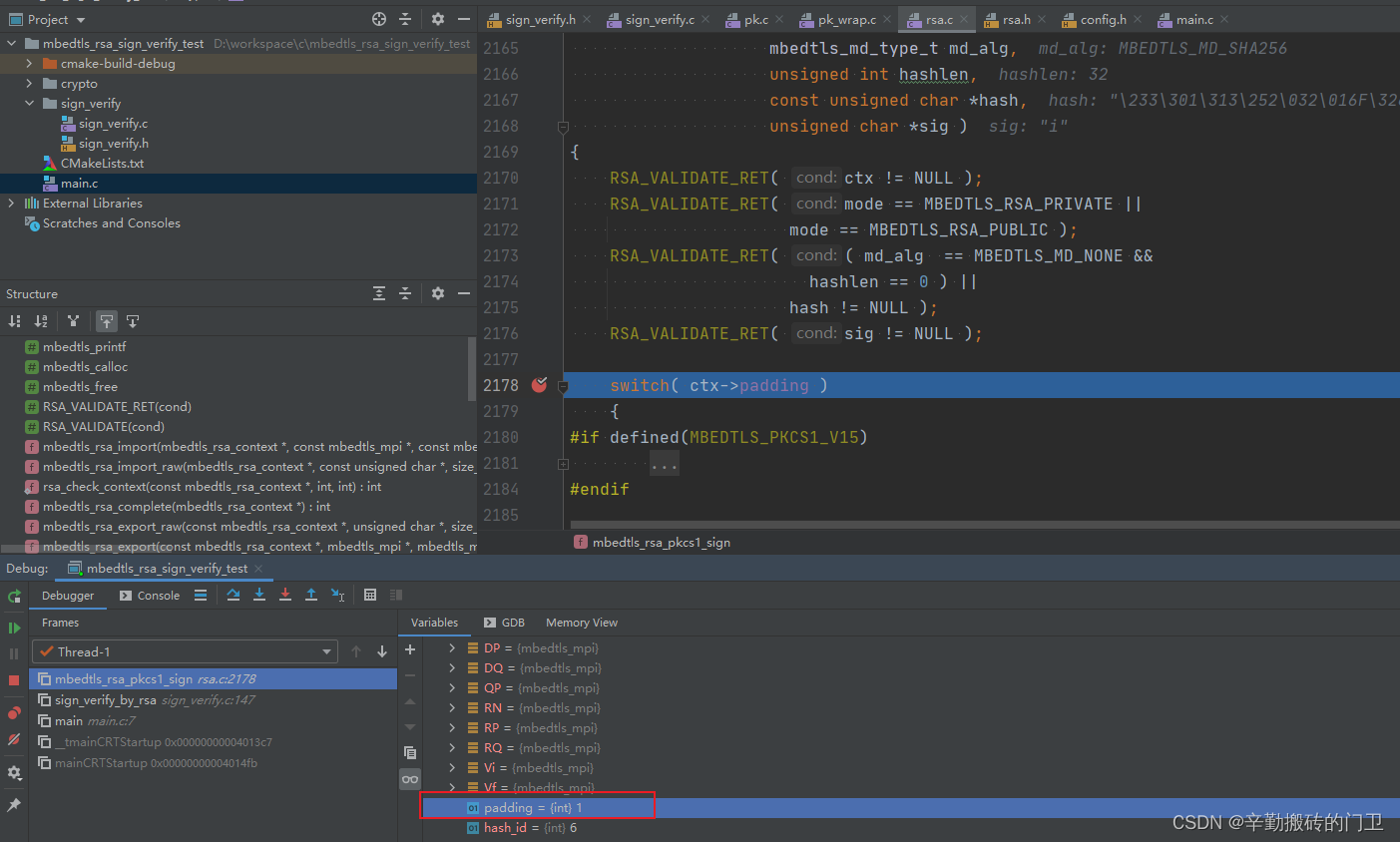This screenshot has height=842, width=1400.
Task: Open the Console tab in debugger
Action: (x=150, y=596)
